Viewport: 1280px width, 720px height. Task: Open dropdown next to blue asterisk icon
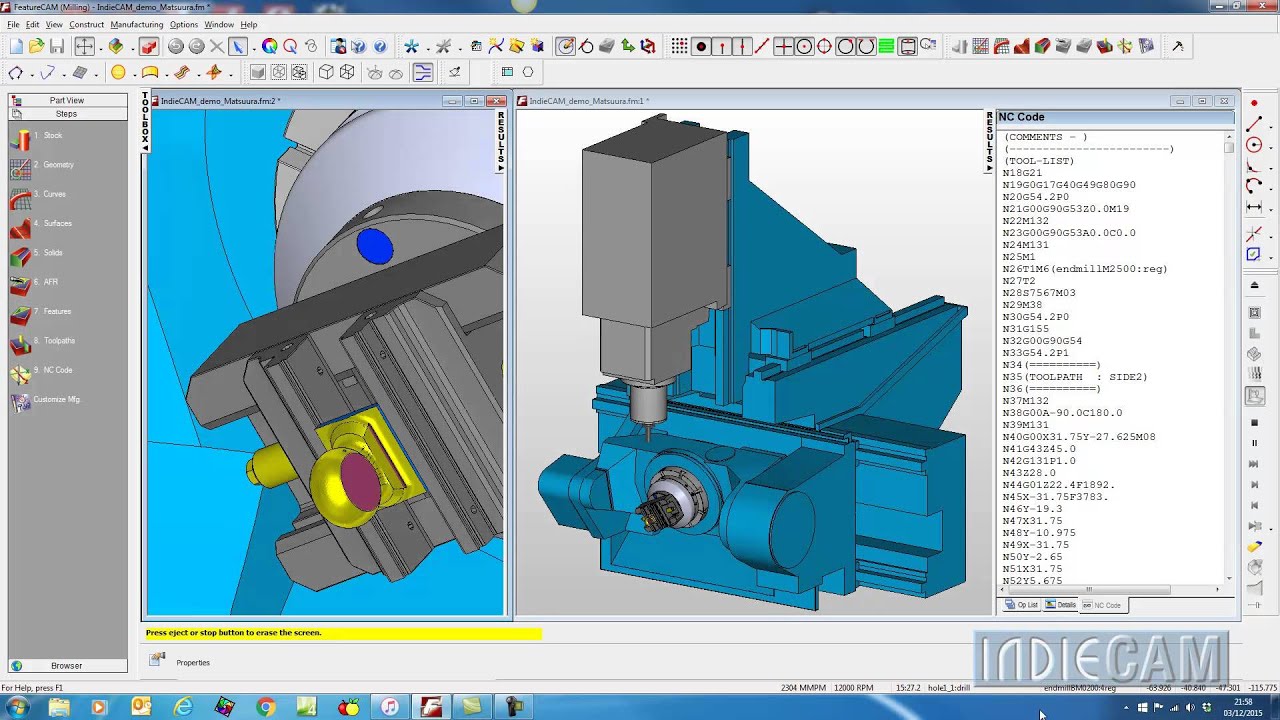click(427, 47)
